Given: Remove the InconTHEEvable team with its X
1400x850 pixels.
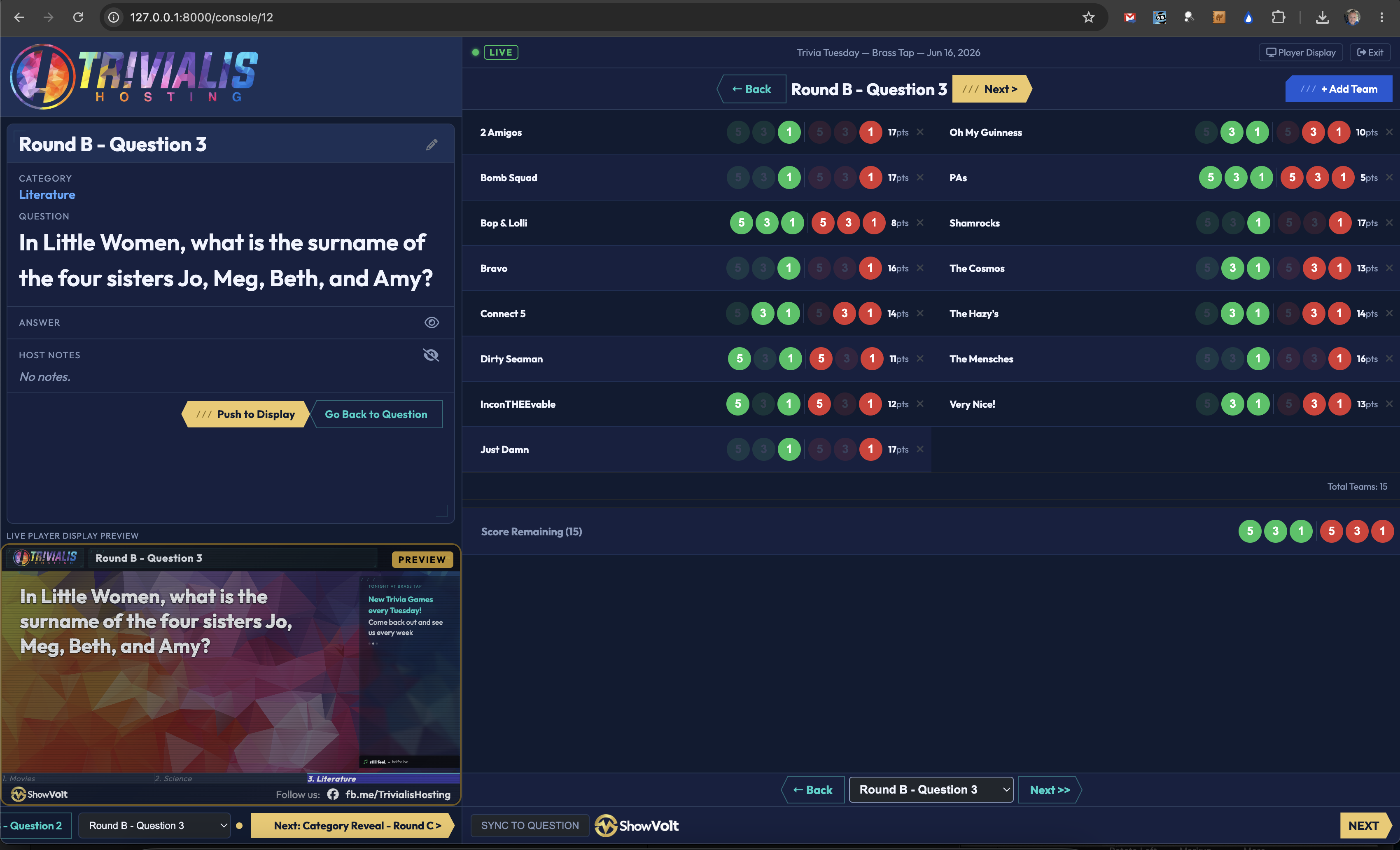Looking at the screenshot, I should [920, 404].
